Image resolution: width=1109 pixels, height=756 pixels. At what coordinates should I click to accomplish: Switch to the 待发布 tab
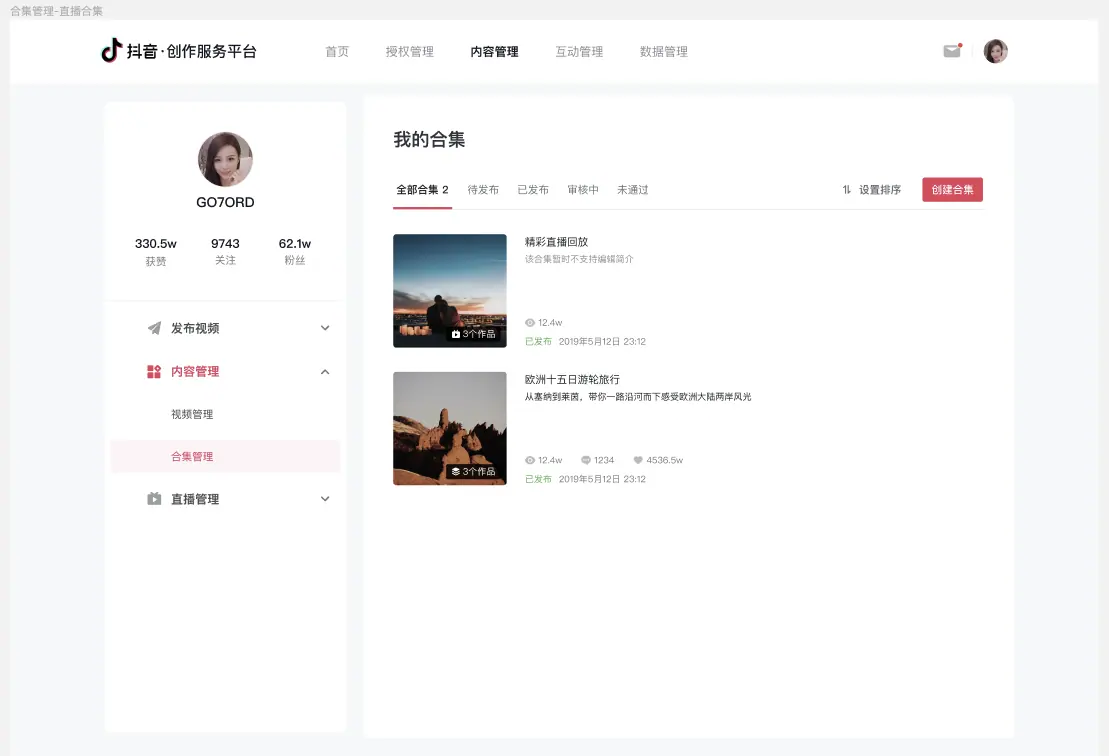tap(483, 190)
